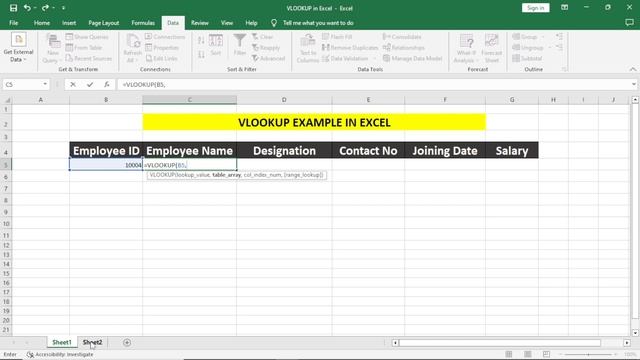Open the Page Layout tab

pyautogui.click(x=104, y=23)
